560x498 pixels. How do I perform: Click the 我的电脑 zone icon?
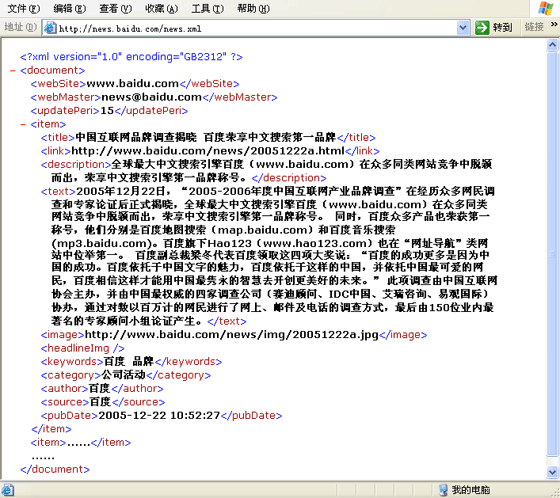443,490
